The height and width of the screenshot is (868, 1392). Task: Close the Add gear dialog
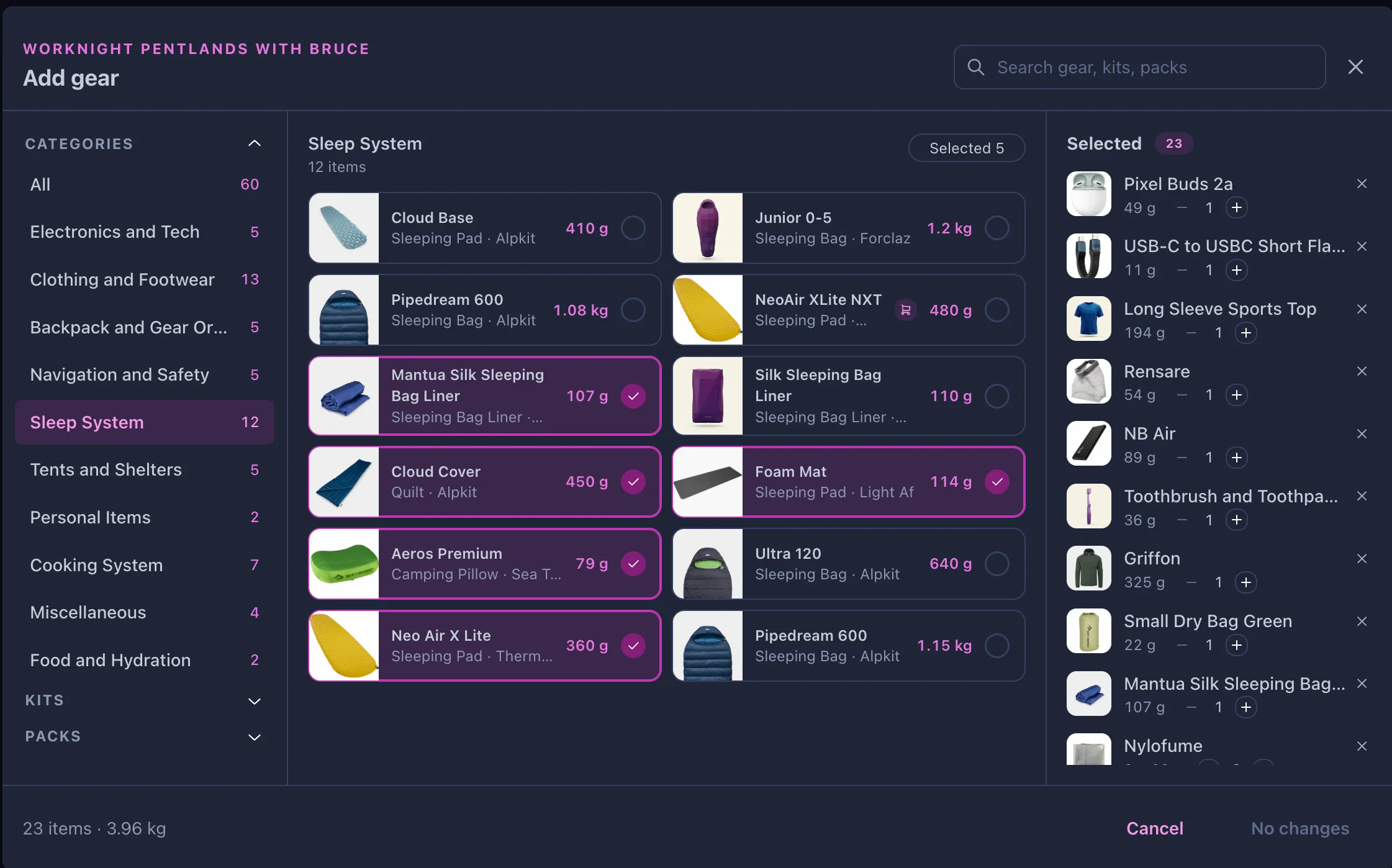(1356, 67)
